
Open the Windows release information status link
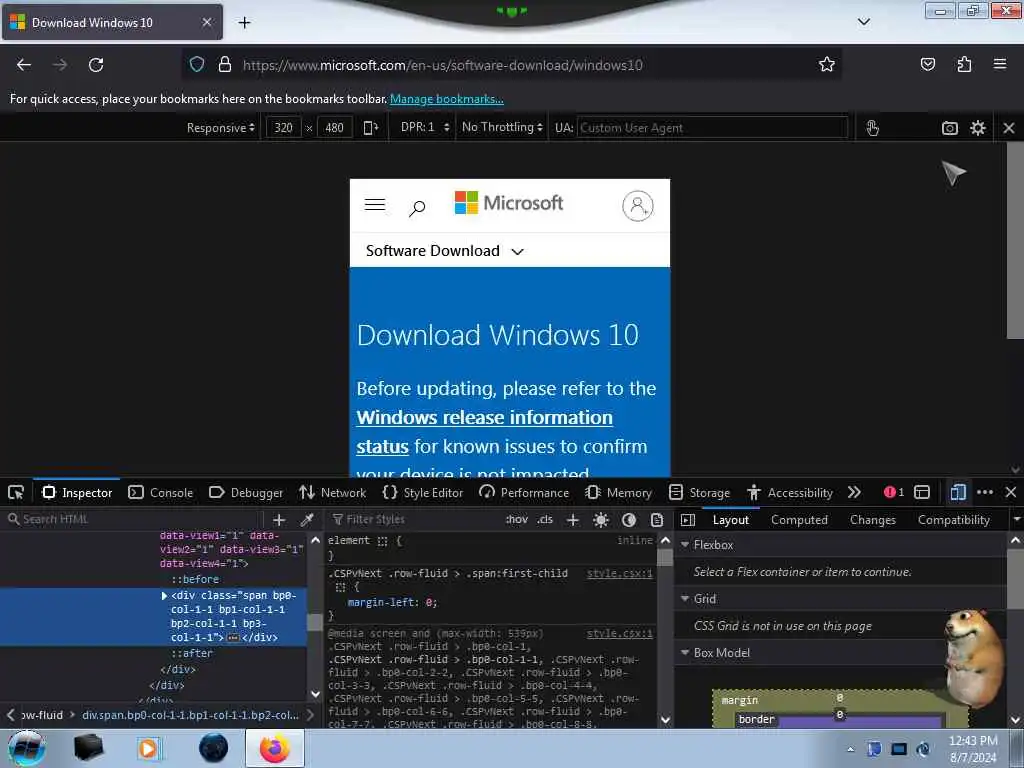coord(485,432)
